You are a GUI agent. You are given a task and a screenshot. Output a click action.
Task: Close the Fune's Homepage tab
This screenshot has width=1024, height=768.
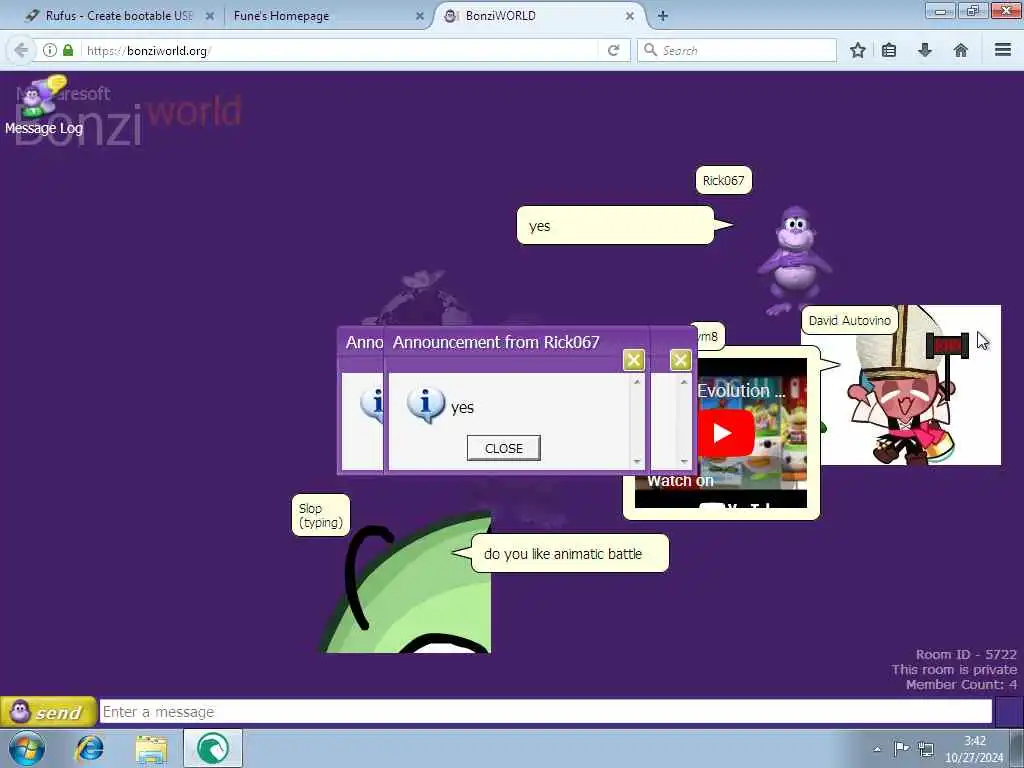420,16
